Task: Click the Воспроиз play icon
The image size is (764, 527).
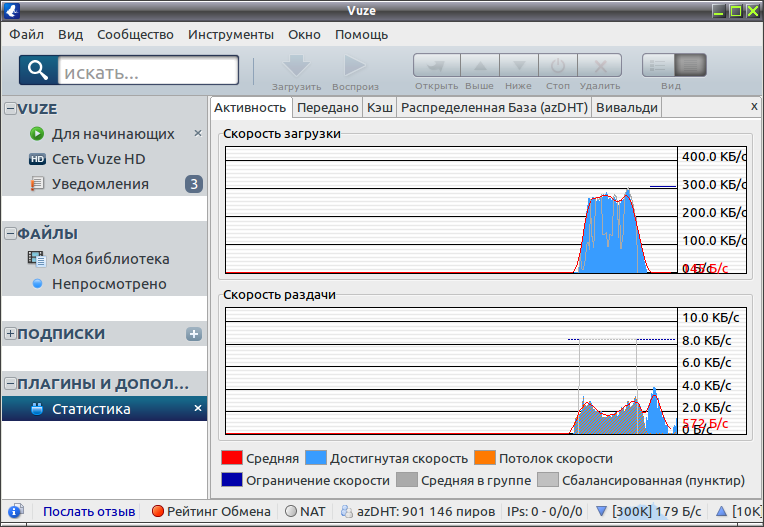Action: 355,65
